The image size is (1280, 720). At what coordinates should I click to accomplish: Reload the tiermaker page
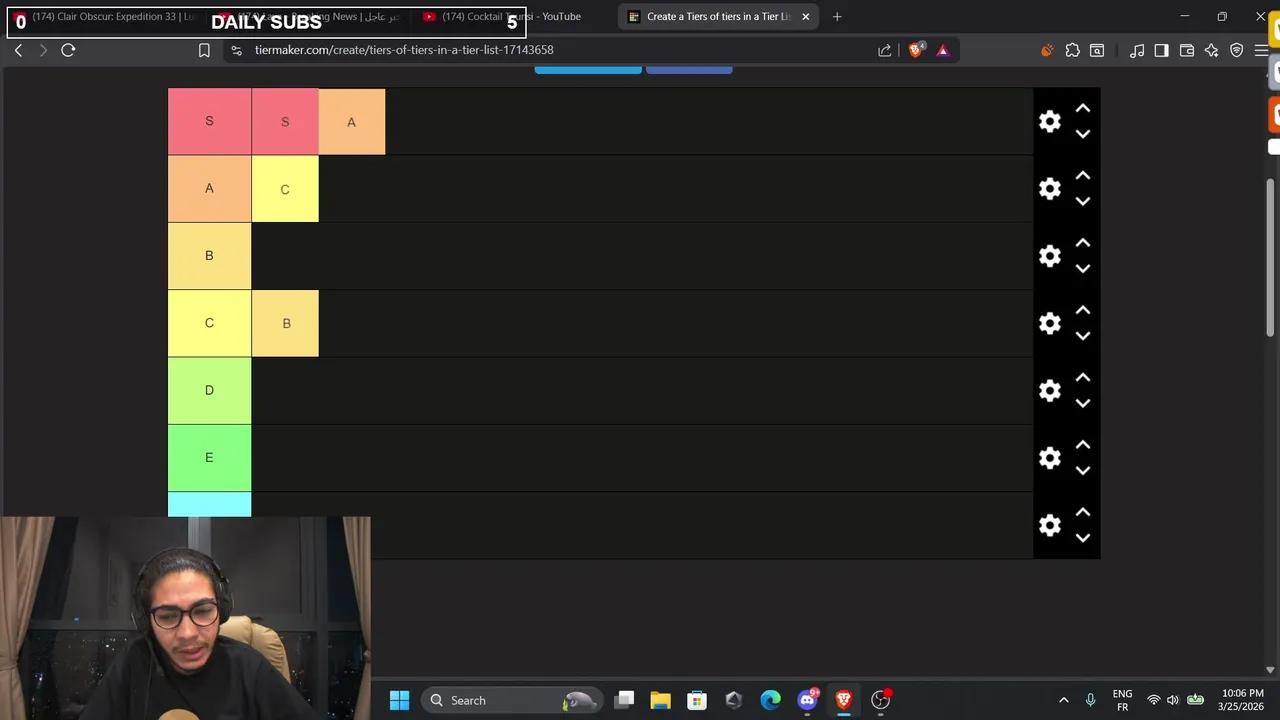click(68, 50)
